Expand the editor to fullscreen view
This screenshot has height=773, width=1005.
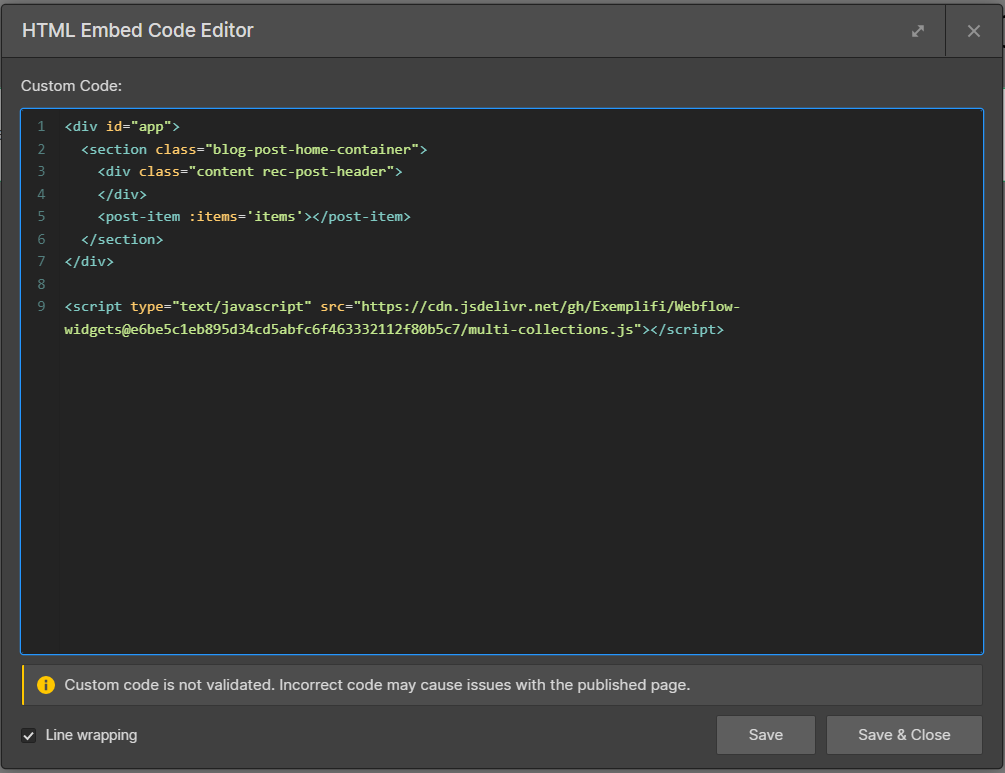click(918, 30)
